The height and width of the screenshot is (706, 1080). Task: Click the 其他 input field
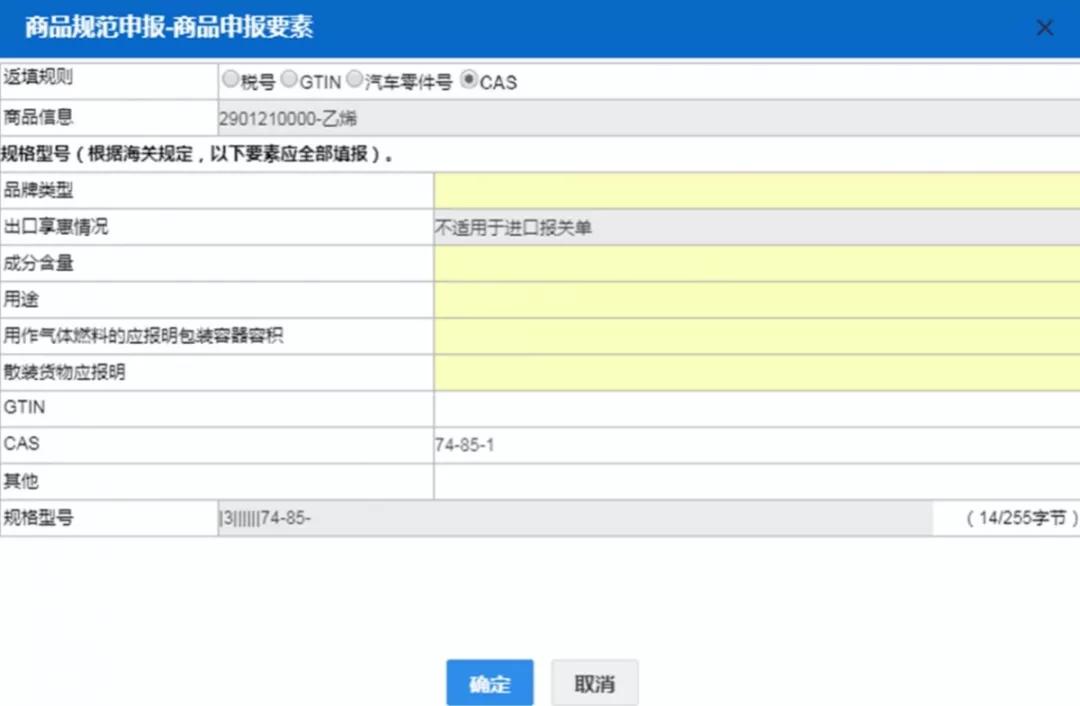(700, 480)
